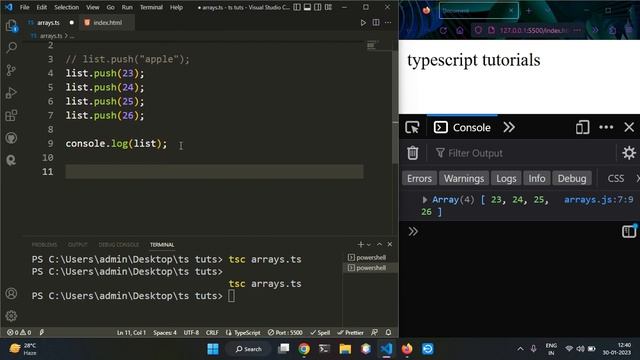Open the Source Control view in activity bar

tap(11, 70)
